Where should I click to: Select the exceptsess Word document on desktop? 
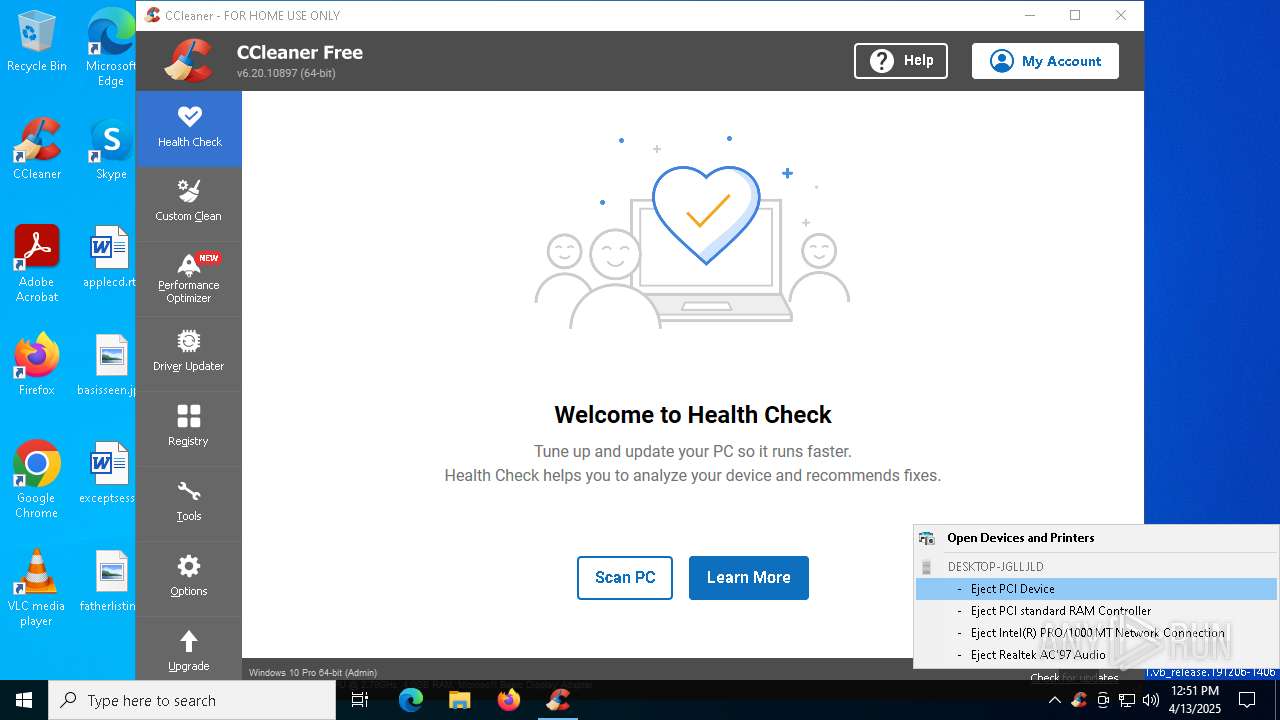point(108,474)
